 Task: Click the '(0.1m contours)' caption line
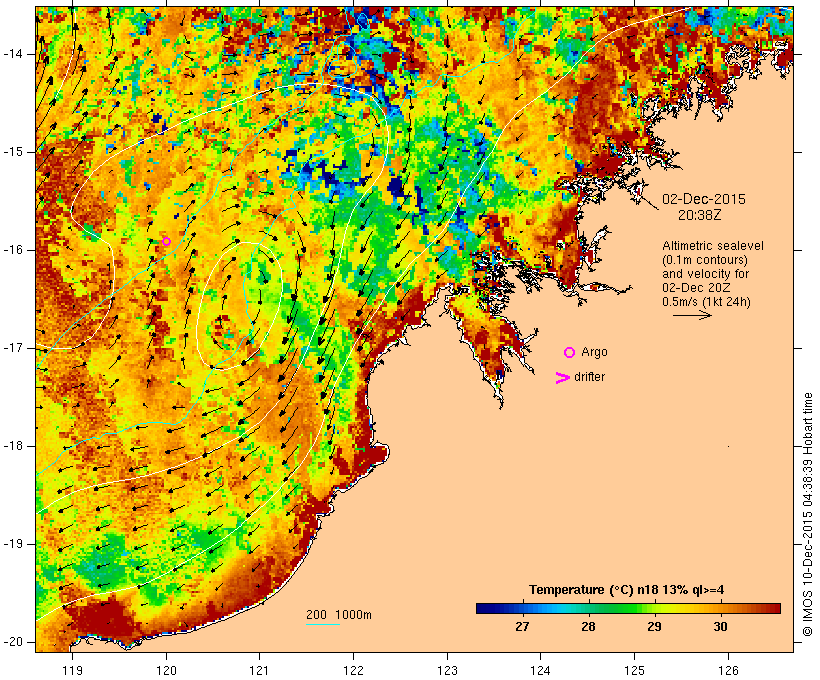[x=704, y=260]
